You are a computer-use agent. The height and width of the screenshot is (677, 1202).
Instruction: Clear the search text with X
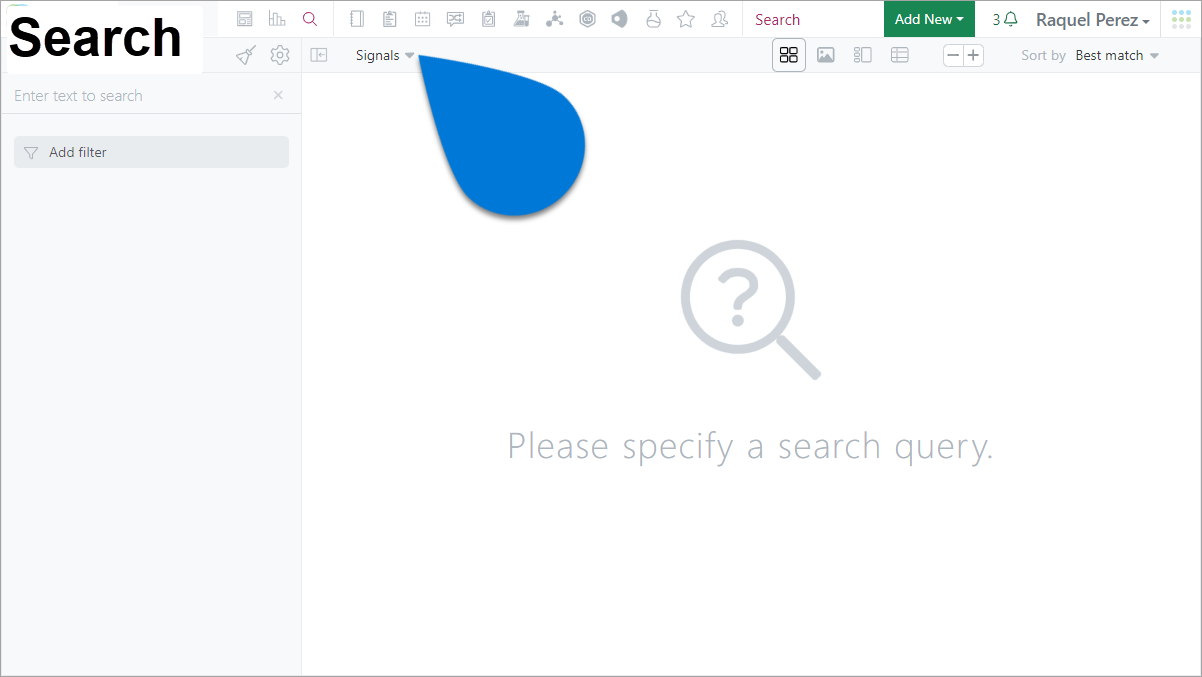pos(278,95)
